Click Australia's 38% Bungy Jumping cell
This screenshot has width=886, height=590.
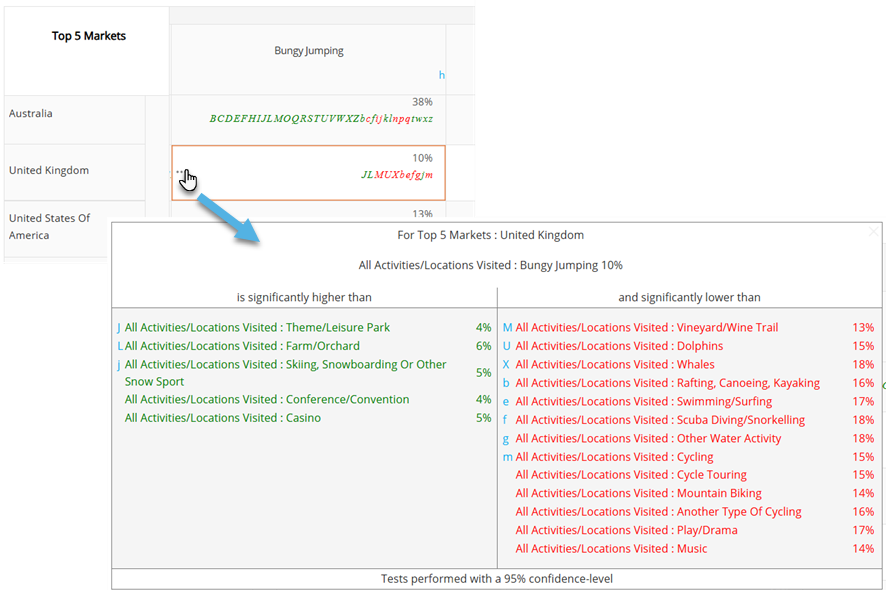pos(309,119)
